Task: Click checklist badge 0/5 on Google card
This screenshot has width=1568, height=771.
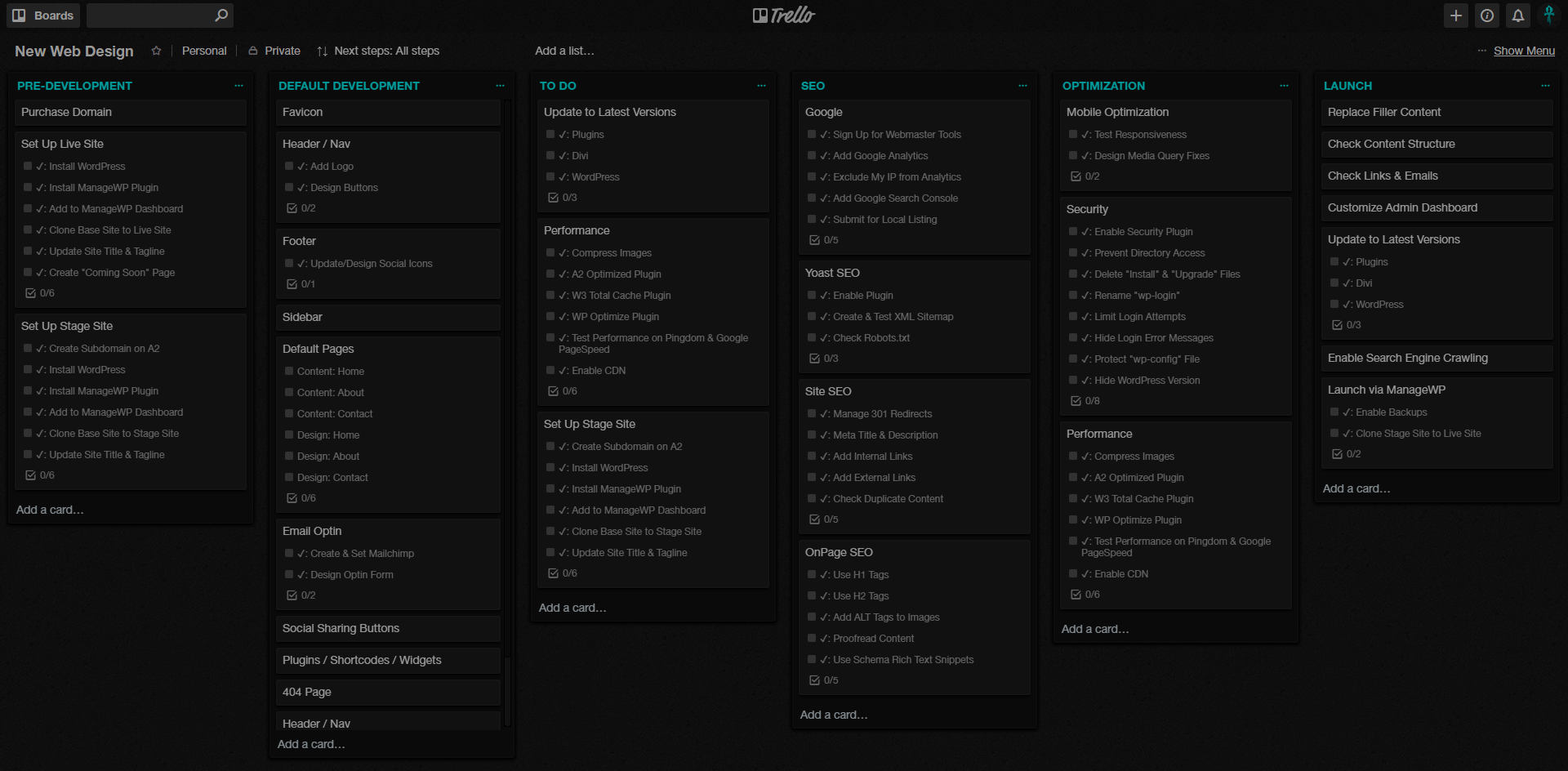Action: pos(824,240)
